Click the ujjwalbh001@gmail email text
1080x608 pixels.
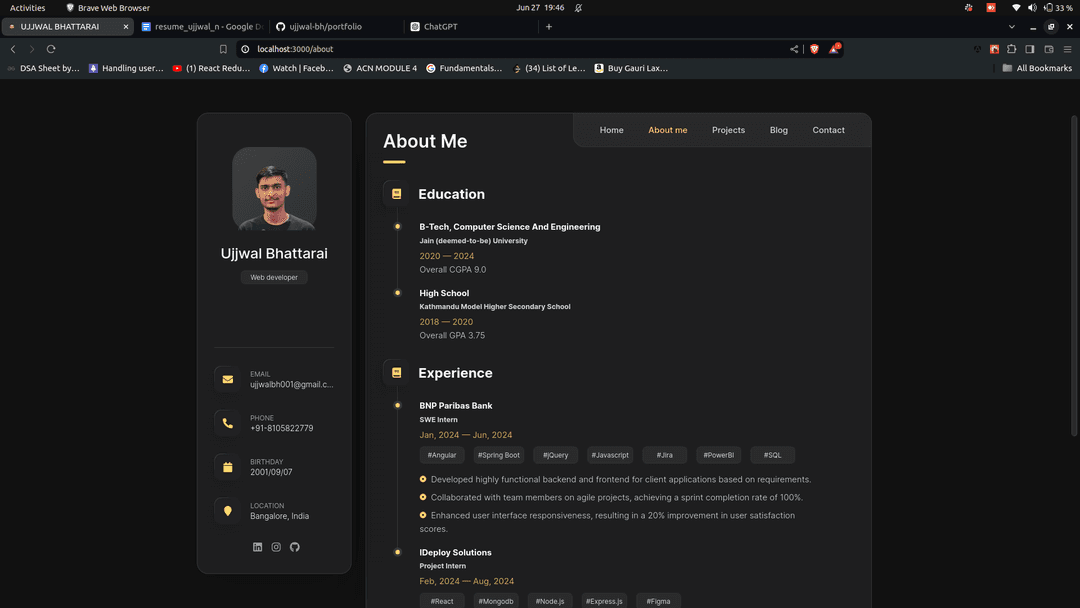291,384
